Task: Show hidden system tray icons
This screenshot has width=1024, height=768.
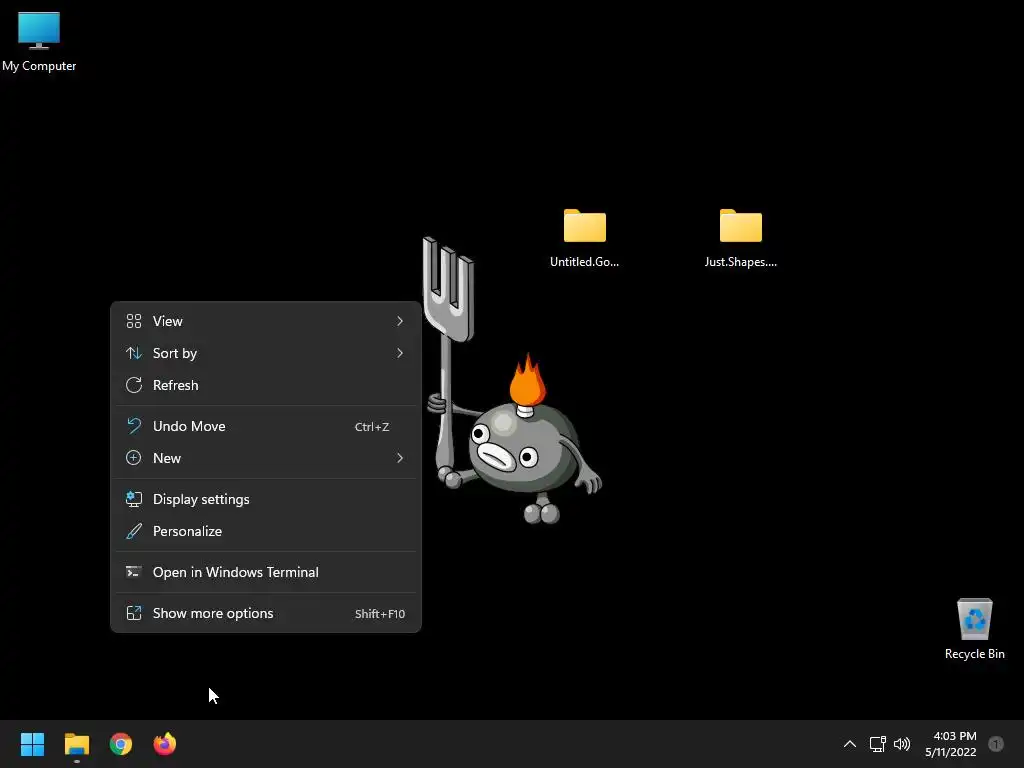Action: (x=850, y=744)
